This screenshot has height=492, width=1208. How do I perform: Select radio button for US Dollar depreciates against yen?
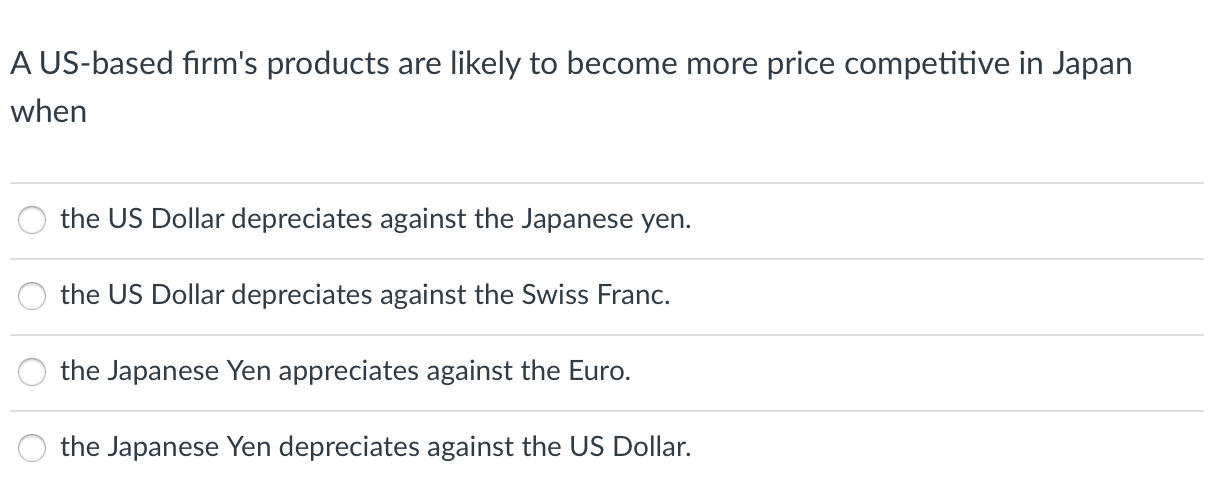coord(31,220)
